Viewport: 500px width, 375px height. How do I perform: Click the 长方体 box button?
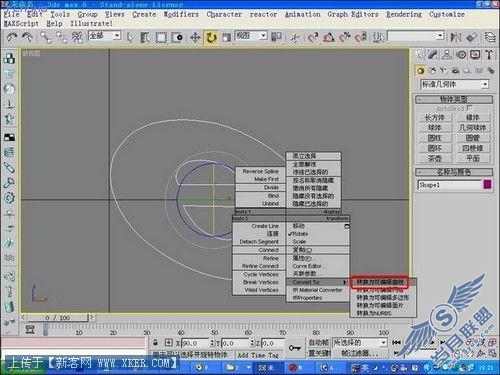[435, 117]
